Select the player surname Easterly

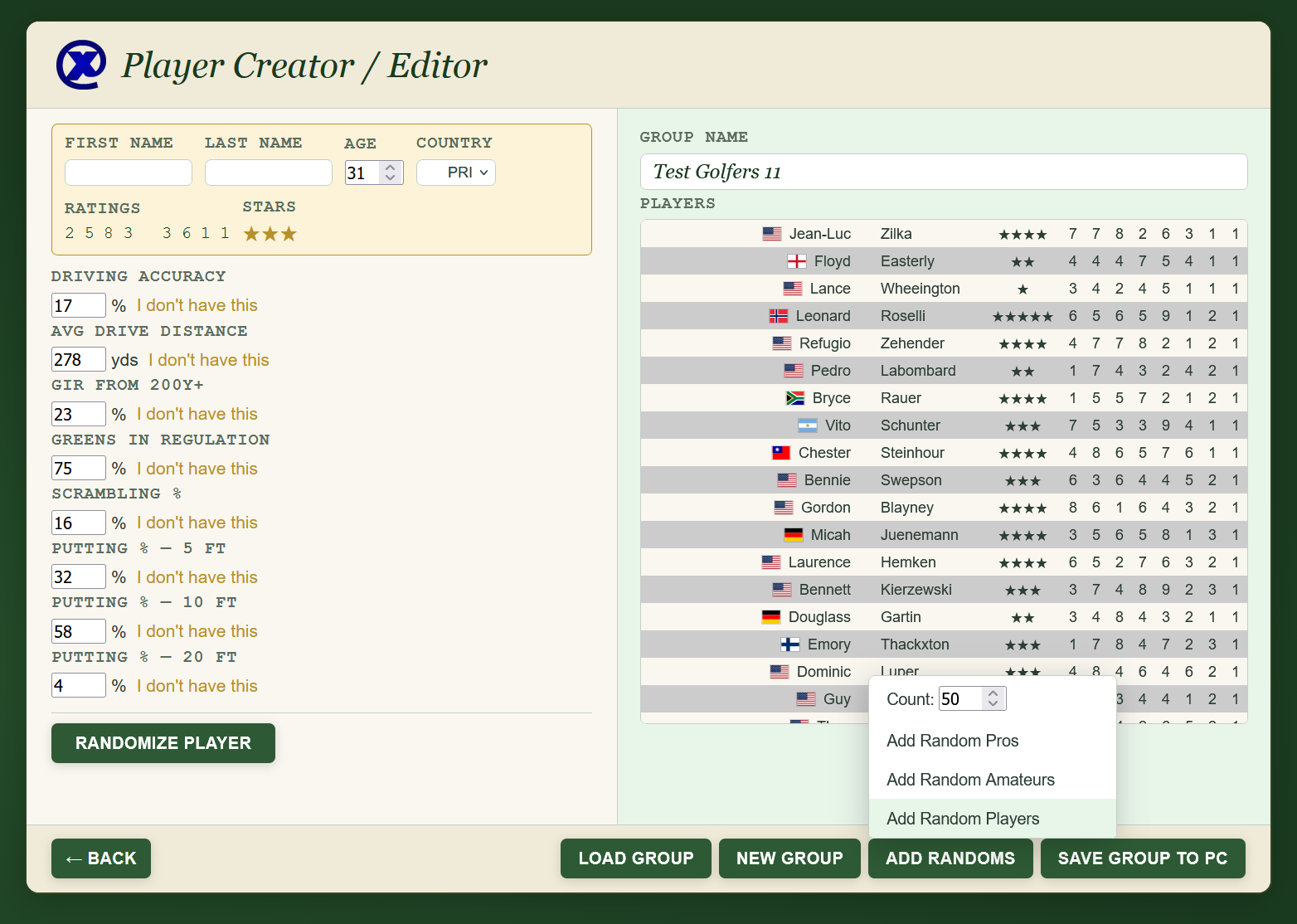click(x=907, y=261)
